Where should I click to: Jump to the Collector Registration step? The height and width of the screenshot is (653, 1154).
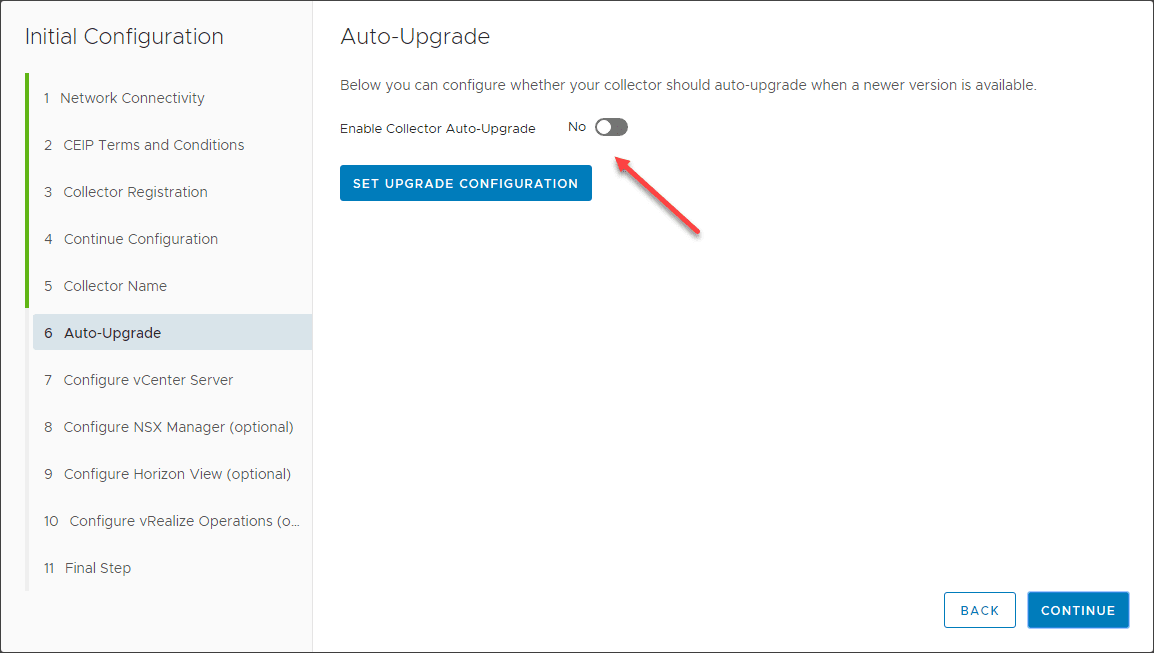point(136,192)
